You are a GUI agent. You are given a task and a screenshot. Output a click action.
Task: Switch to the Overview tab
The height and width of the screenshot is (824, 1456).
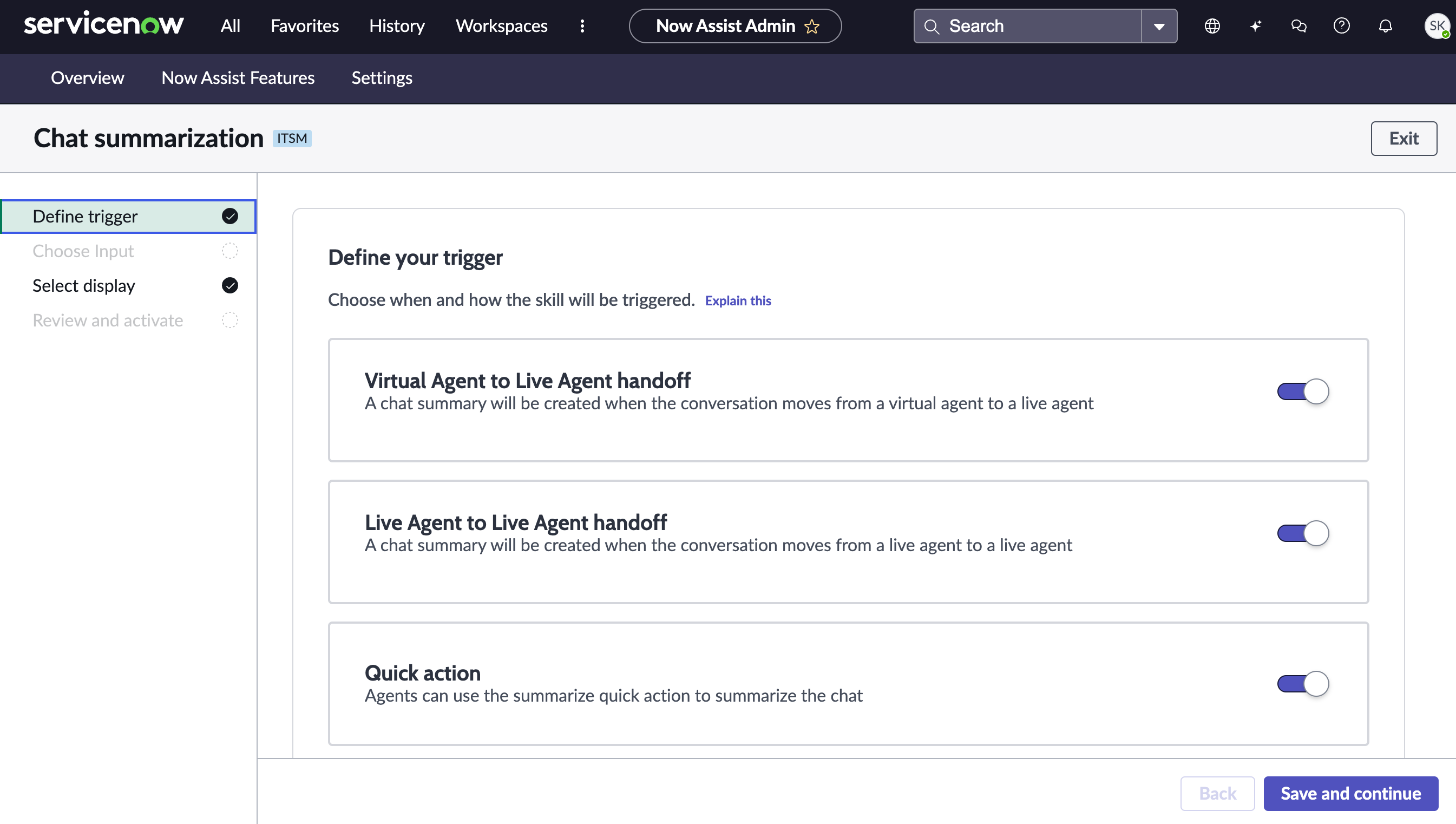(x=87, y=77)
